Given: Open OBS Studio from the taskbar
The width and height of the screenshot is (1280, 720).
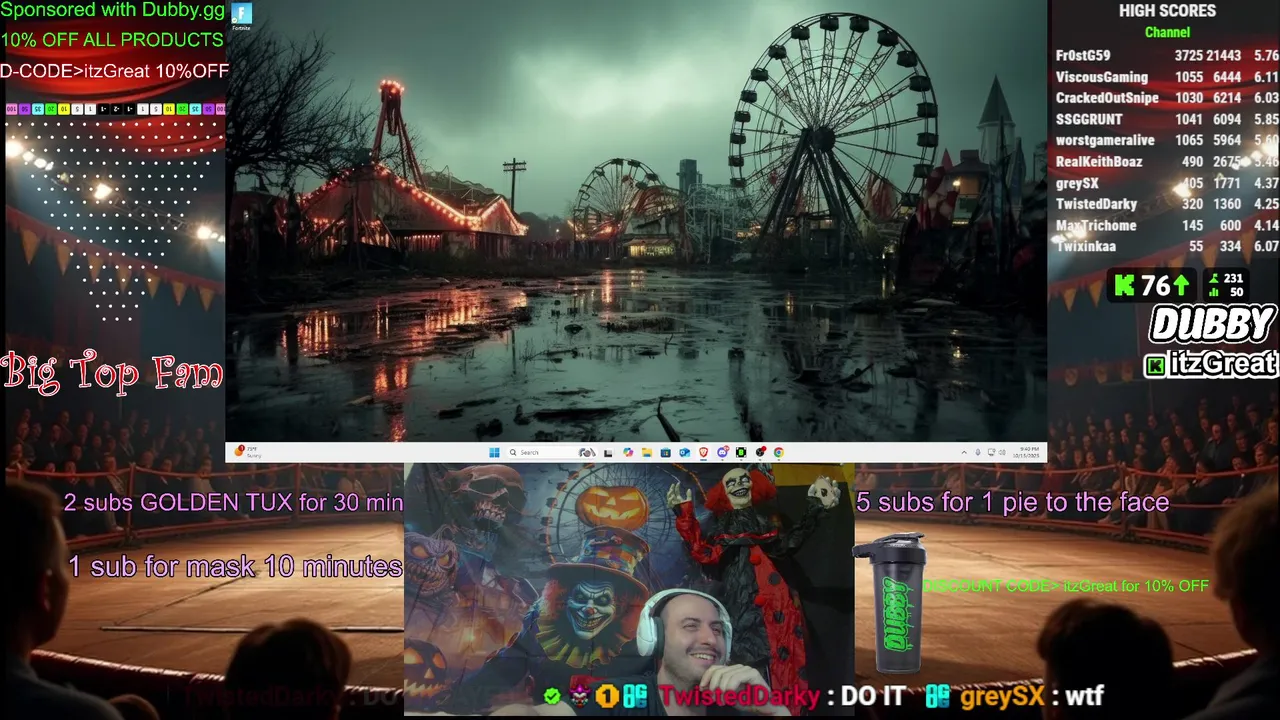Looking at the screenshot, I should coord(760,452).
